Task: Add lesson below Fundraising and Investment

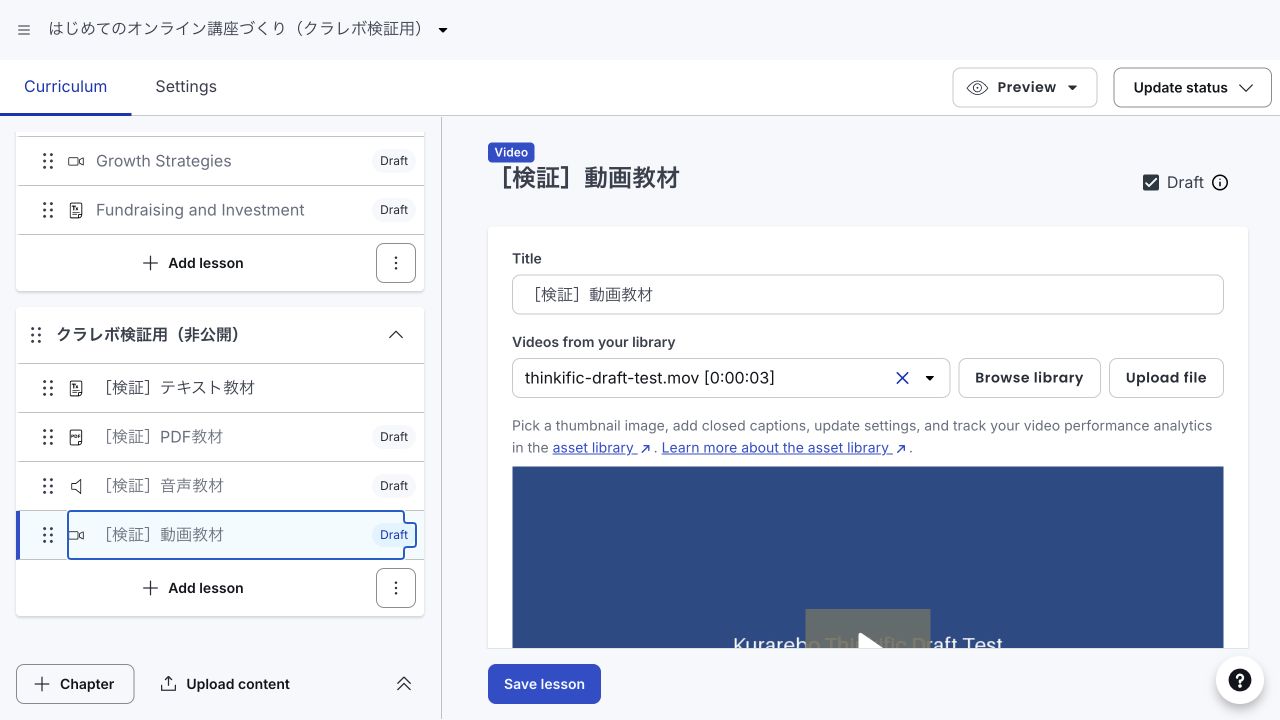Action: tap(193, 263)
